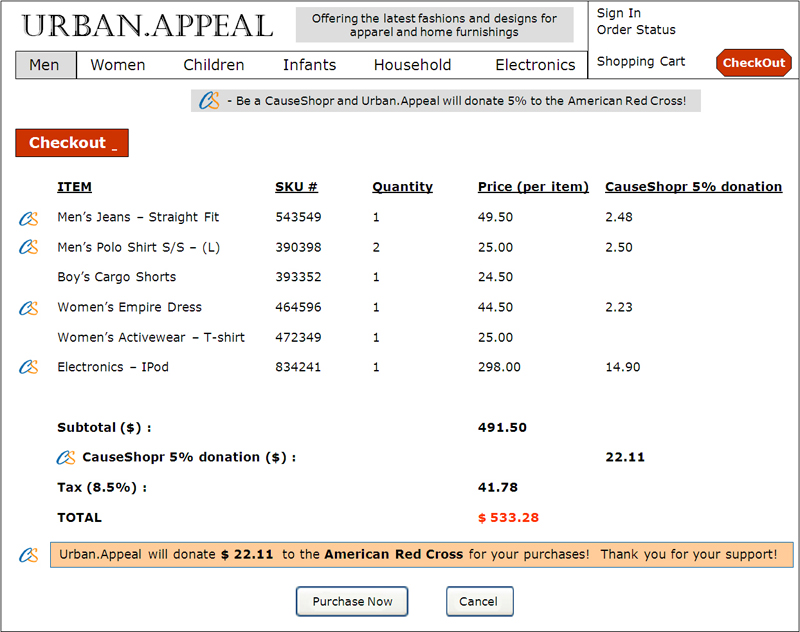Click the quantity 2 for Men's Polo Shirt
The width and height of the screenshot is (800, 632).
pyautogui.click(x=376, y=247)
